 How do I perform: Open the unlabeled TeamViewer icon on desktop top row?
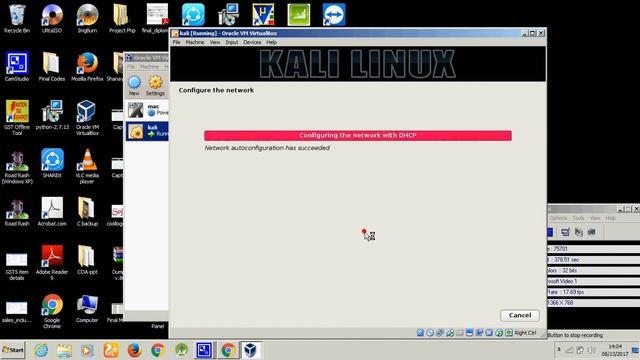334,15
